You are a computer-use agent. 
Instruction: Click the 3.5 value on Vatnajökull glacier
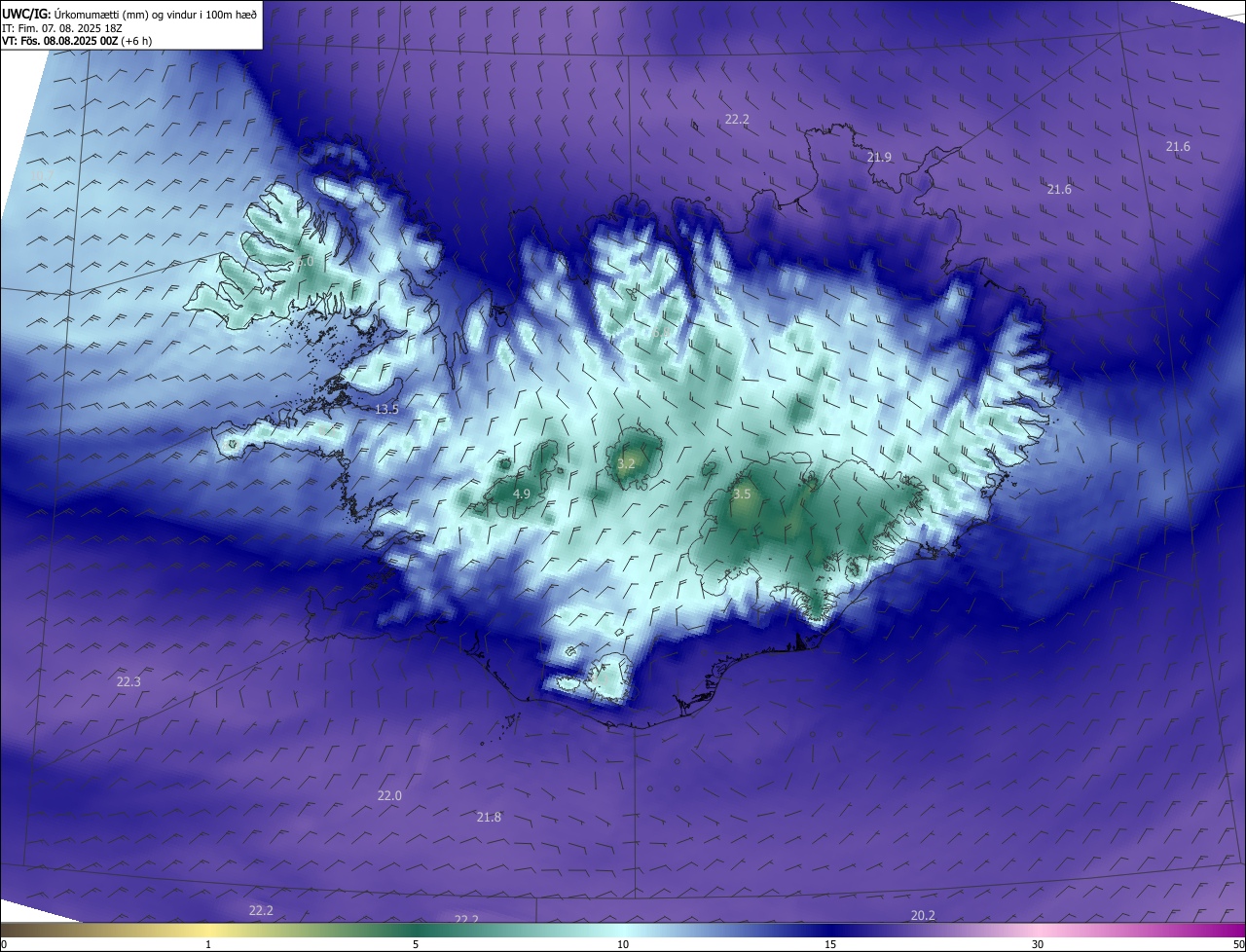(742, 494)
